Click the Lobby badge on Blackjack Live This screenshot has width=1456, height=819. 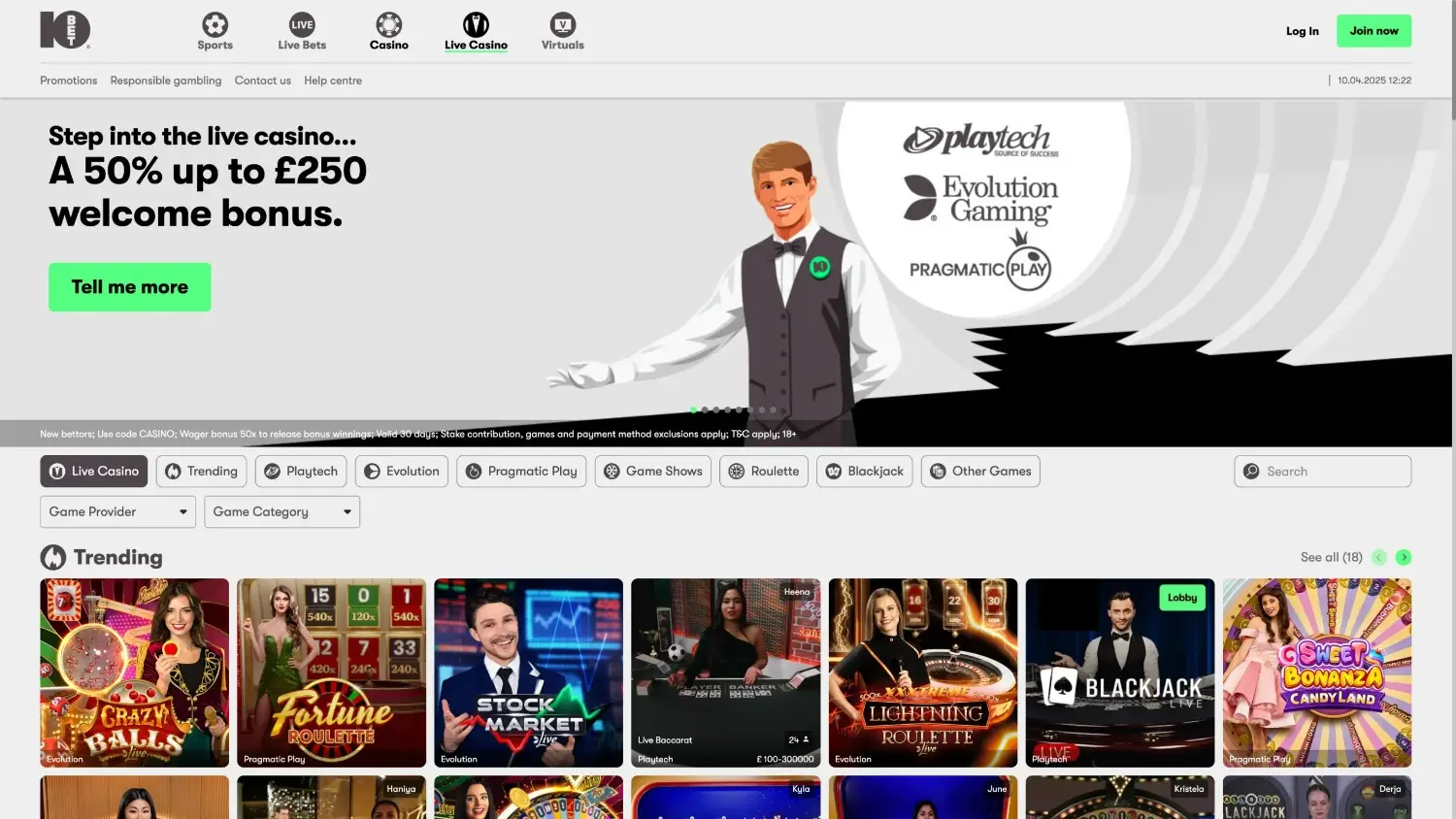pos(1182,598)
